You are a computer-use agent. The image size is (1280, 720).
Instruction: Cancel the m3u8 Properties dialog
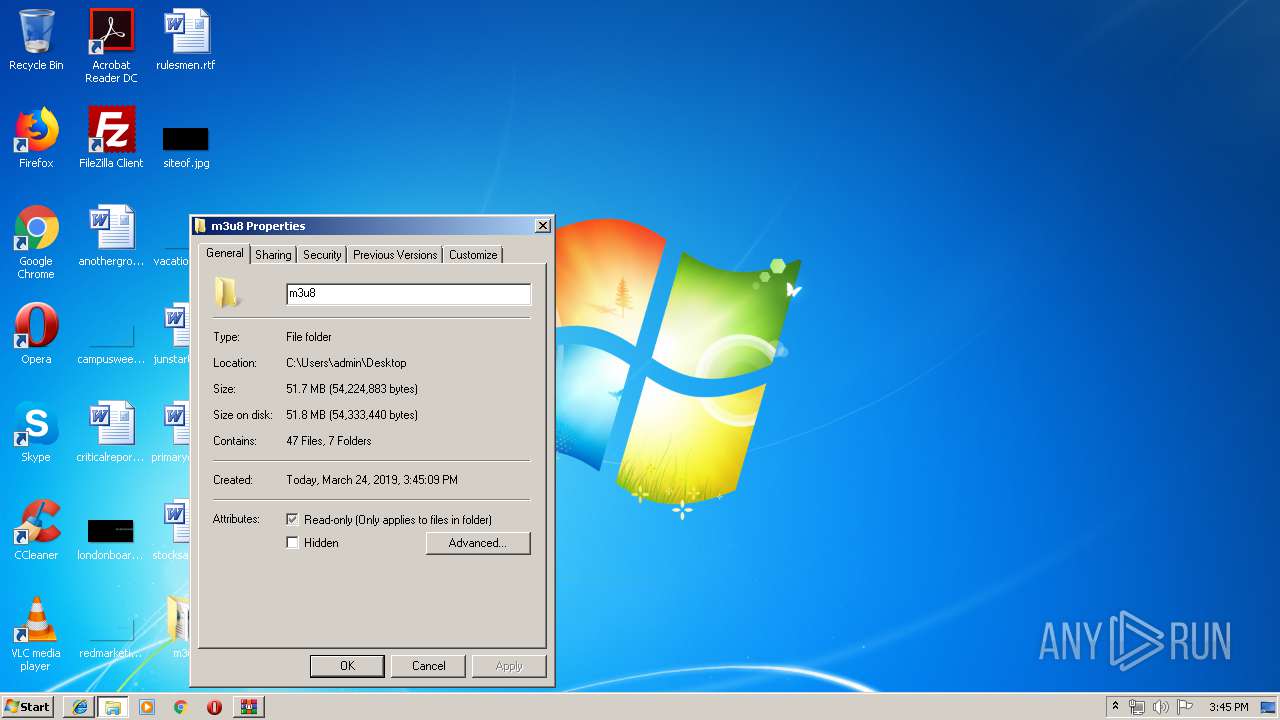pyautogui.click(x=428, y=666)
